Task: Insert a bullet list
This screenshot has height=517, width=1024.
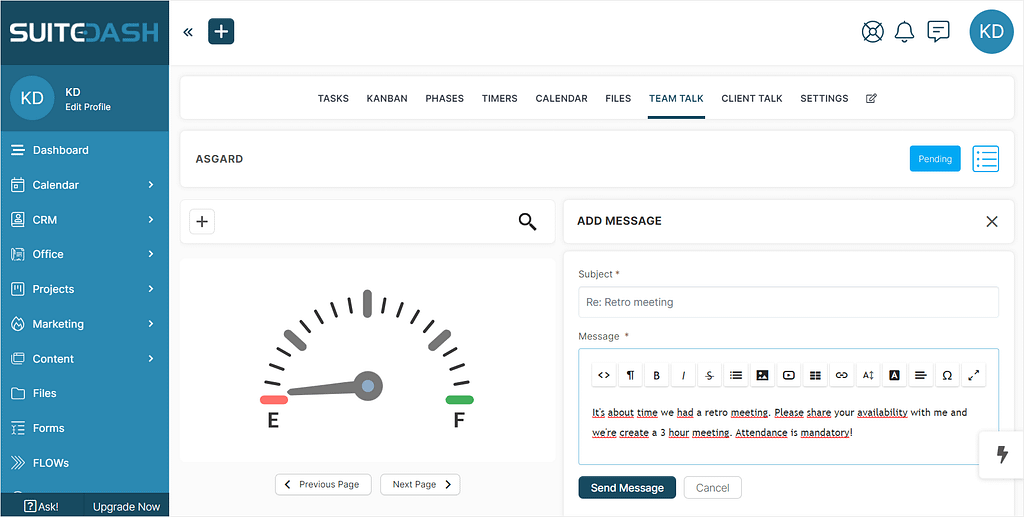Action: (736, 375)
